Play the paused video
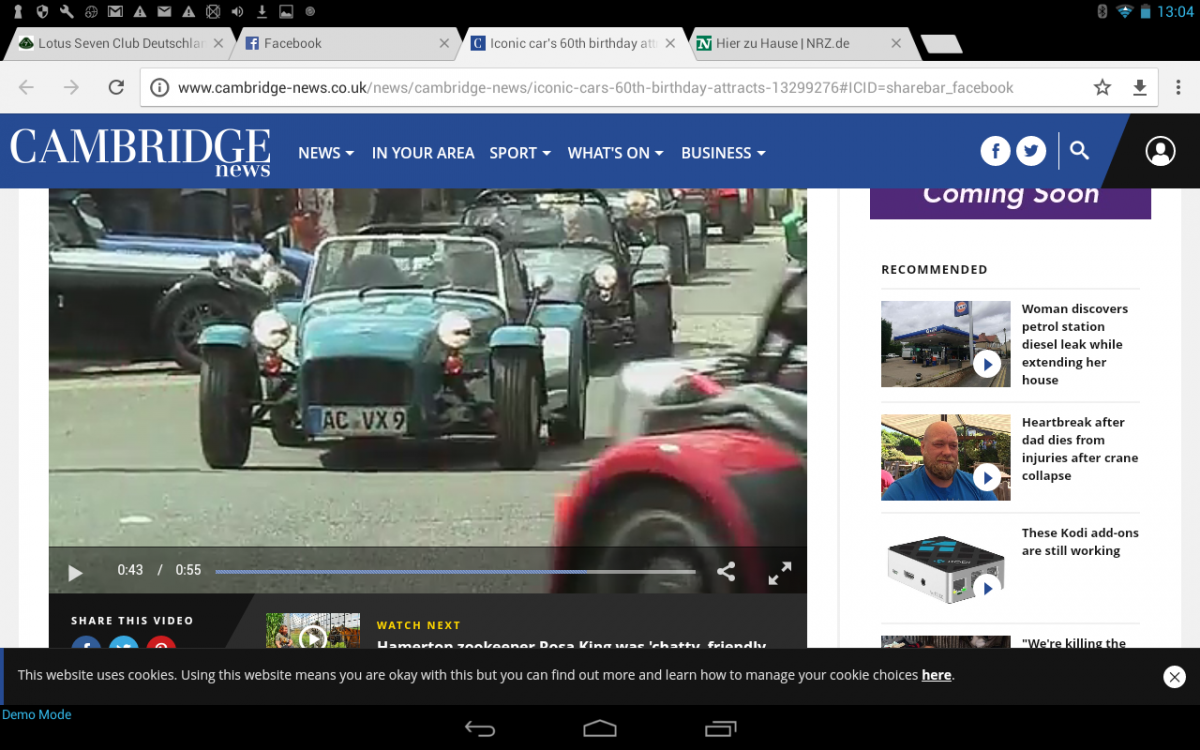The image size is (1200, 750). (75, 572)
